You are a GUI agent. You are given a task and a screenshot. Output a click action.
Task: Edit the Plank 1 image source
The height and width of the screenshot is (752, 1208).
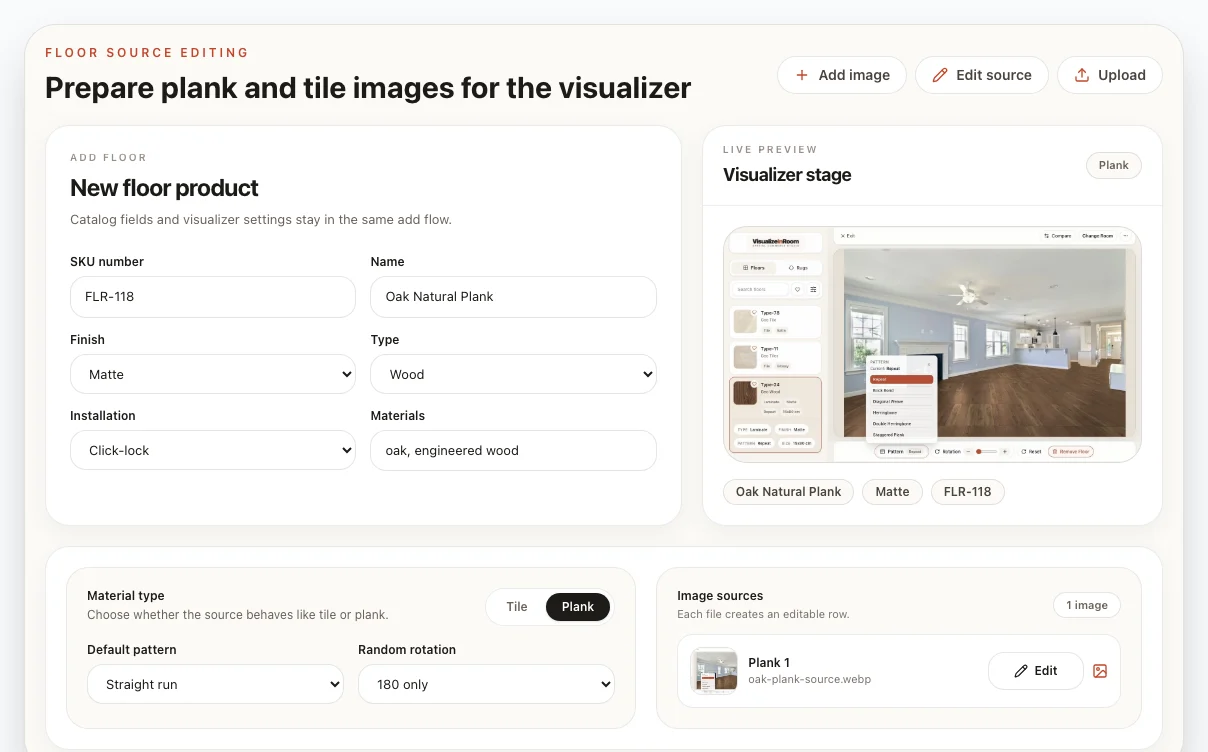click(x=1035, y=671)
